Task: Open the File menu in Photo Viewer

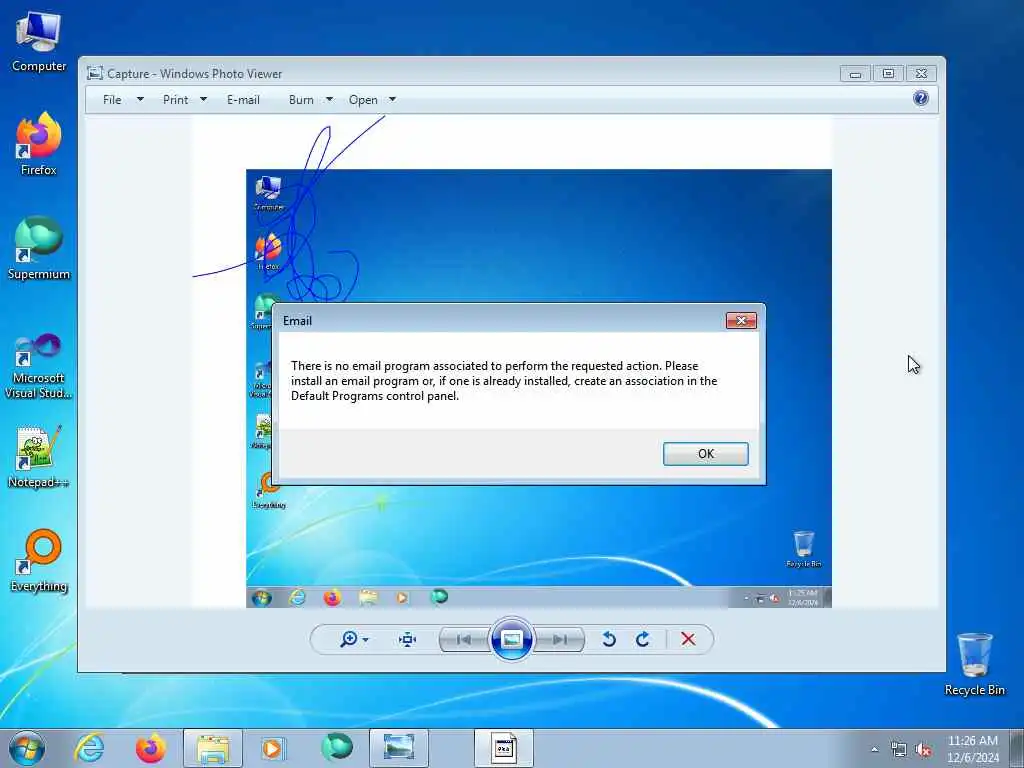Action: coord(112,99)
